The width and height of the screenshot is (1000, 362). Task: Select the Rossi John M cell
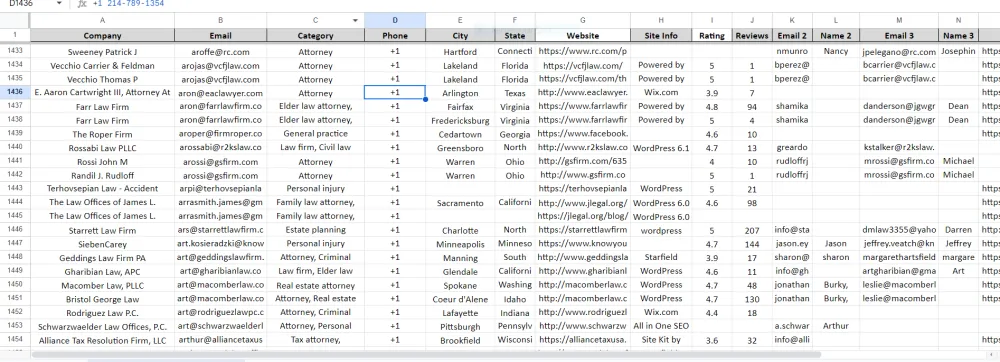102,161
